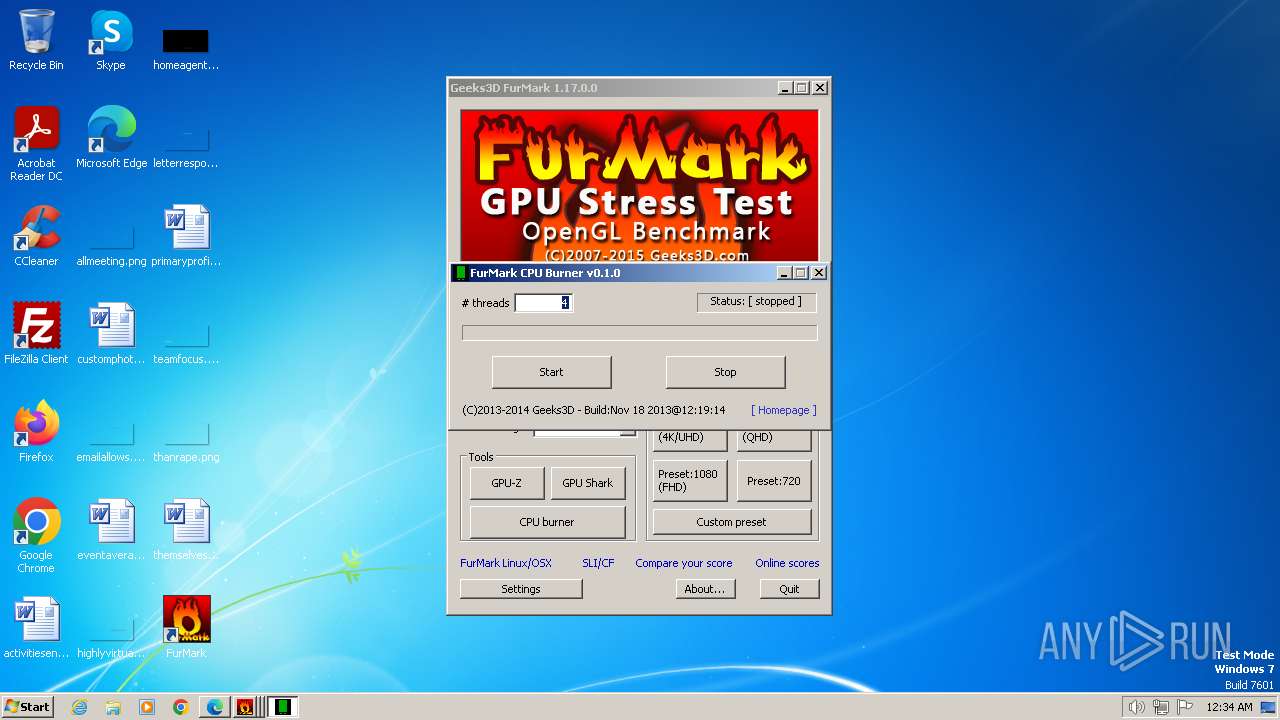
Task: Open the CPU burner tool button
Action: point(547,522)
